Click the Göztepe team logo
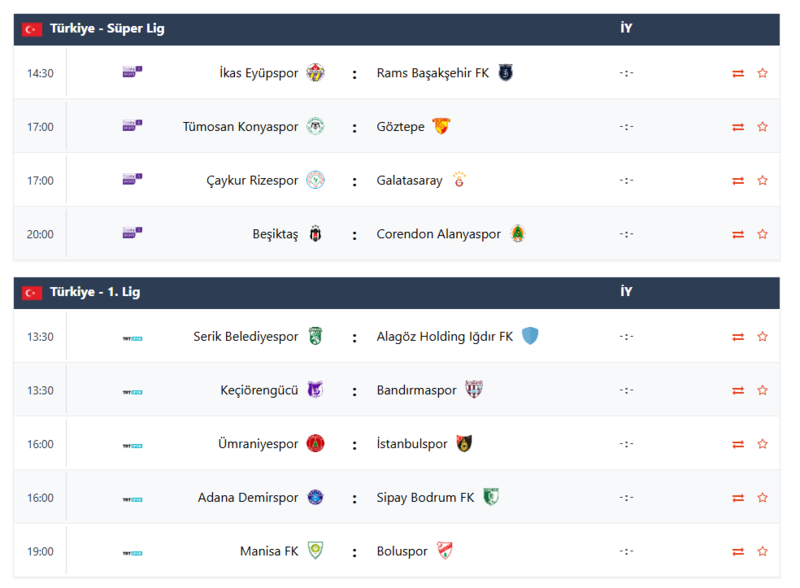Screen dimensions: 800x588 [x=441, y=126]
